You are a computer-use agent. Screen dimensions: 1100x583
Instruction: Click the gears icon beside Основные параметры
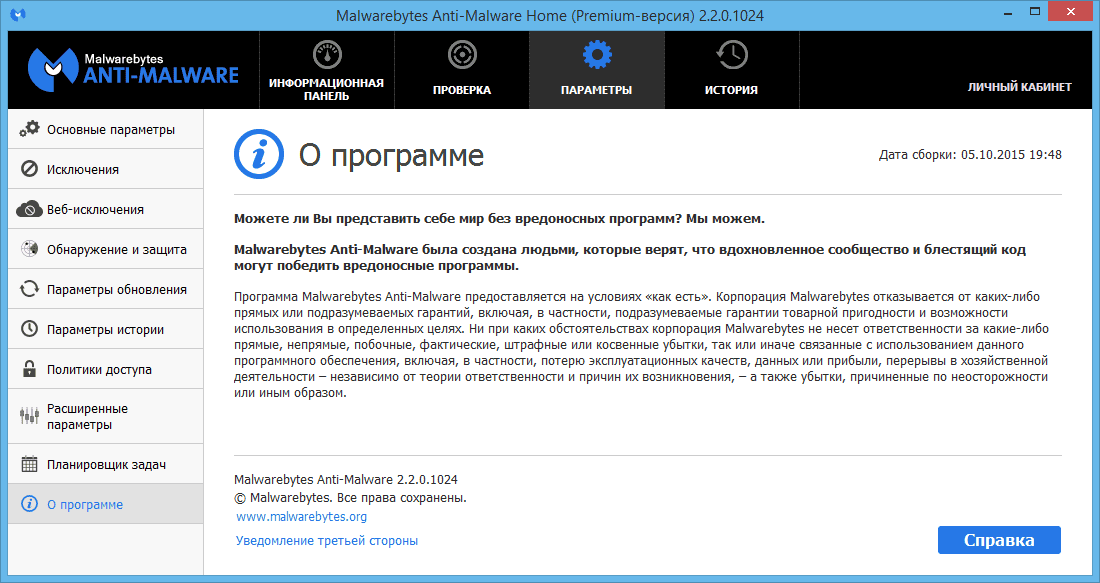(29, 129)
